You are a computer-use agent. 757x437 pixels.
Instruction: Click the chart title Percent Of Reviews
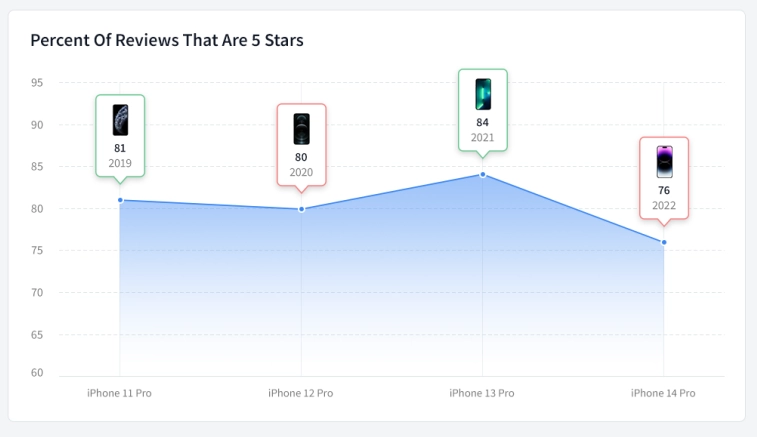167,40
